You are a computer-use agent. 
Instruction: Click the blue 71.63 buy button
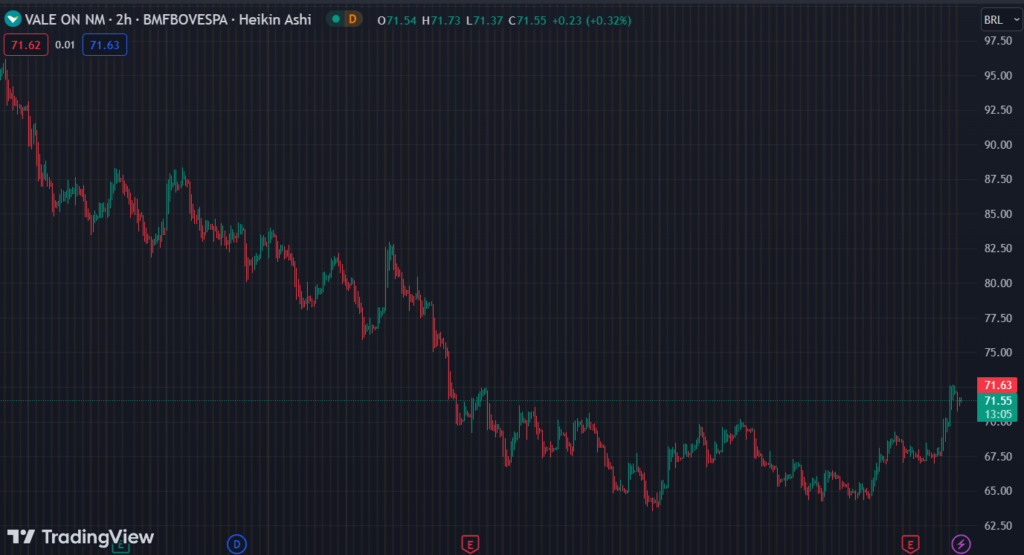[x=104, y=45]
